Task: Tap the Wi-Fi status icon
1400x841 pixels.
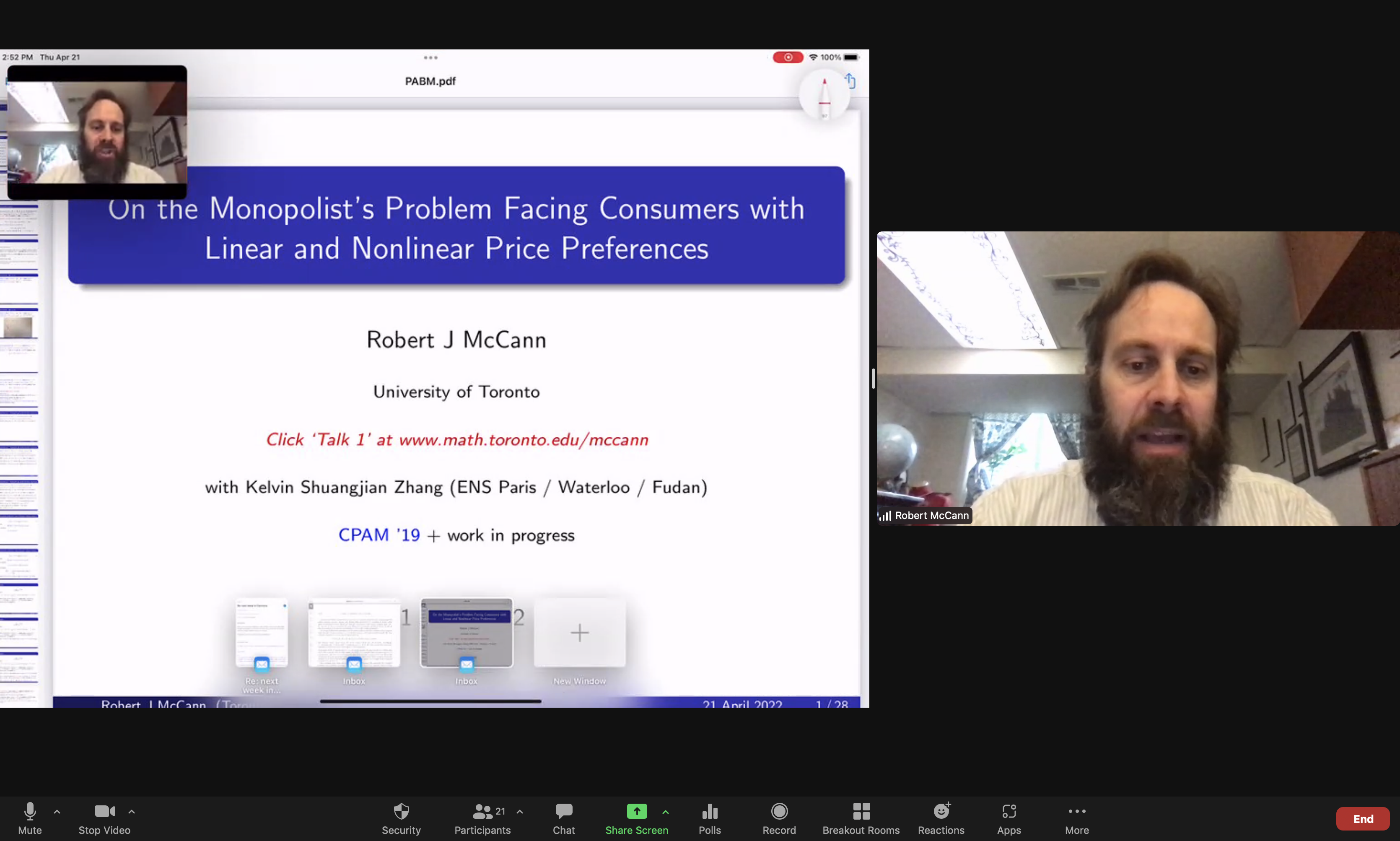Action: tap(813, 57)
